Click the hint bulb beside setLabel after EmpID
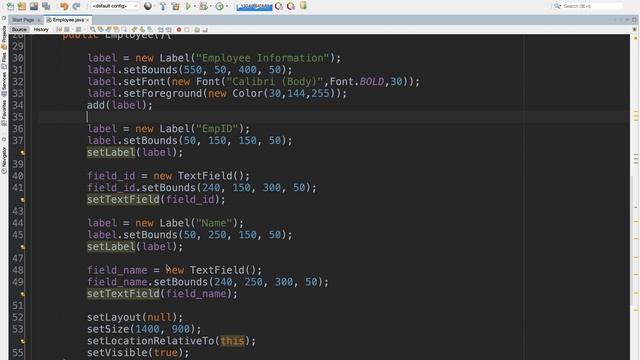This screenshot has width=640, height=360. click(x=22, y=153)
